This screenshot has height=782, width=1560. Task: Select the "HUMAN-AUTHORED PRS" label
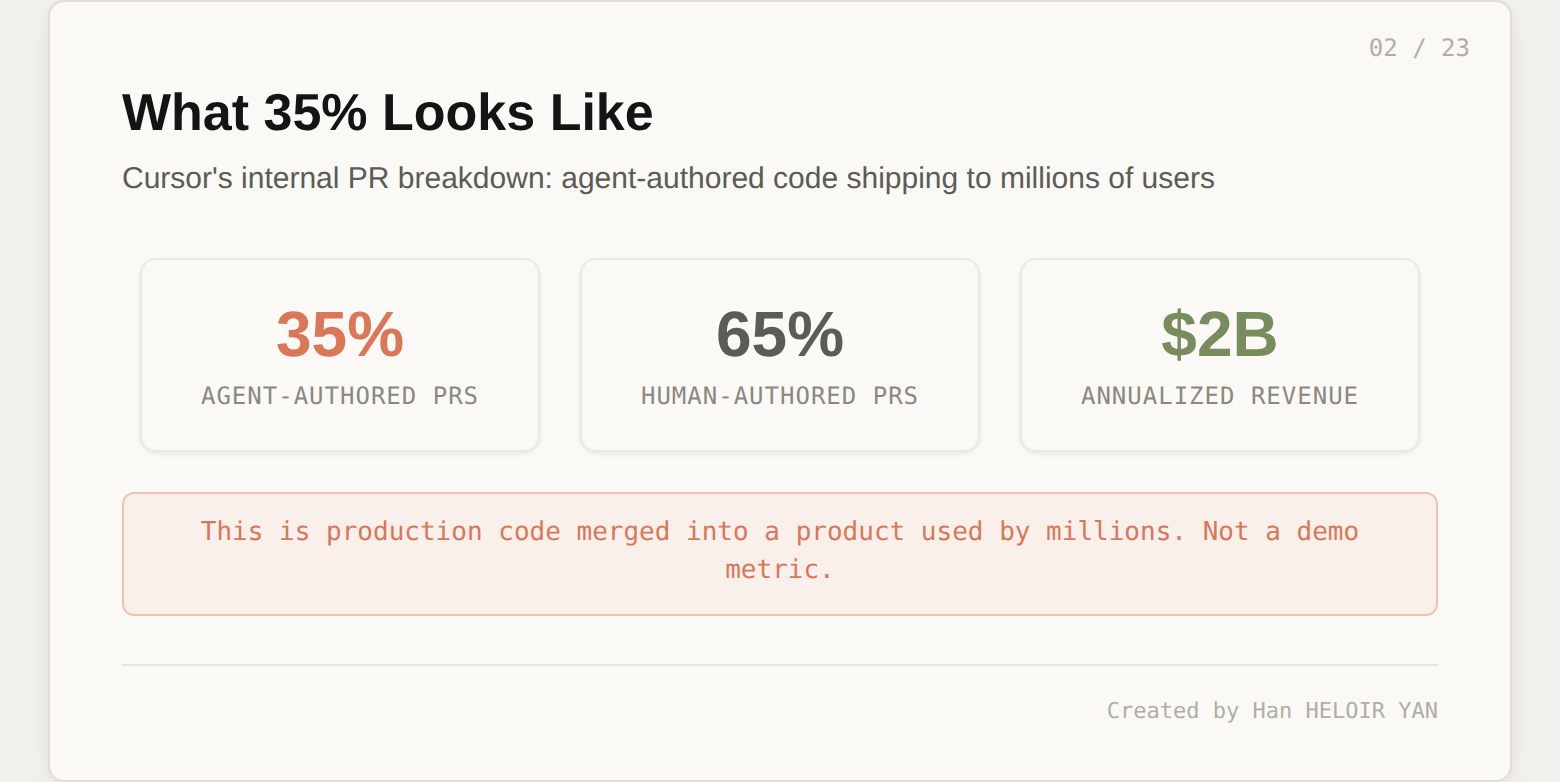pyautogui.click(x=780, y=396)
